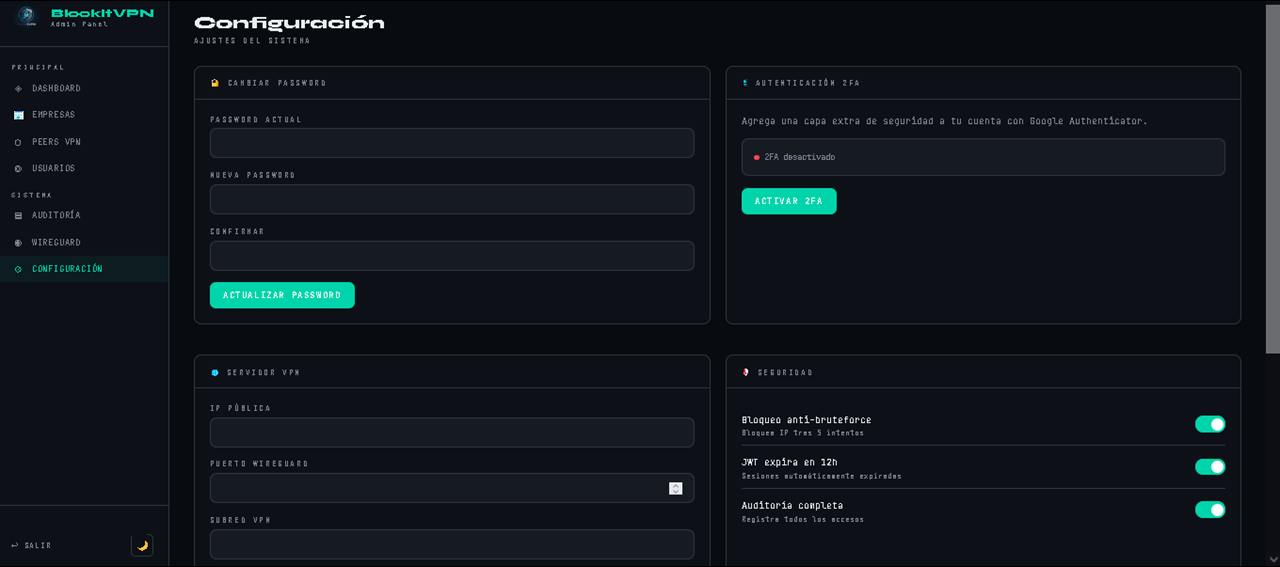The image size is (1280, 567).
Task: Click the Dashboard sidebar icon
Action: tap(18, 89)
